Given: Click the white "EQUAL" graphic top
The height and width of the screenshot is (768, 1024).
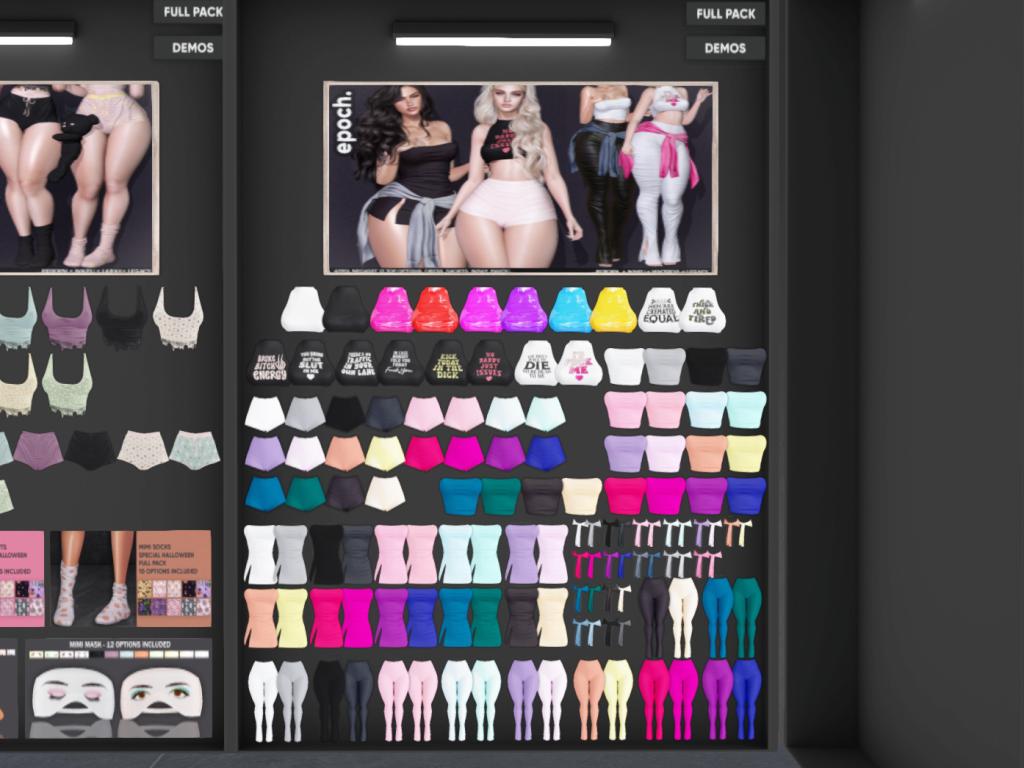Looking at the screenshot, I should [659, 310].
